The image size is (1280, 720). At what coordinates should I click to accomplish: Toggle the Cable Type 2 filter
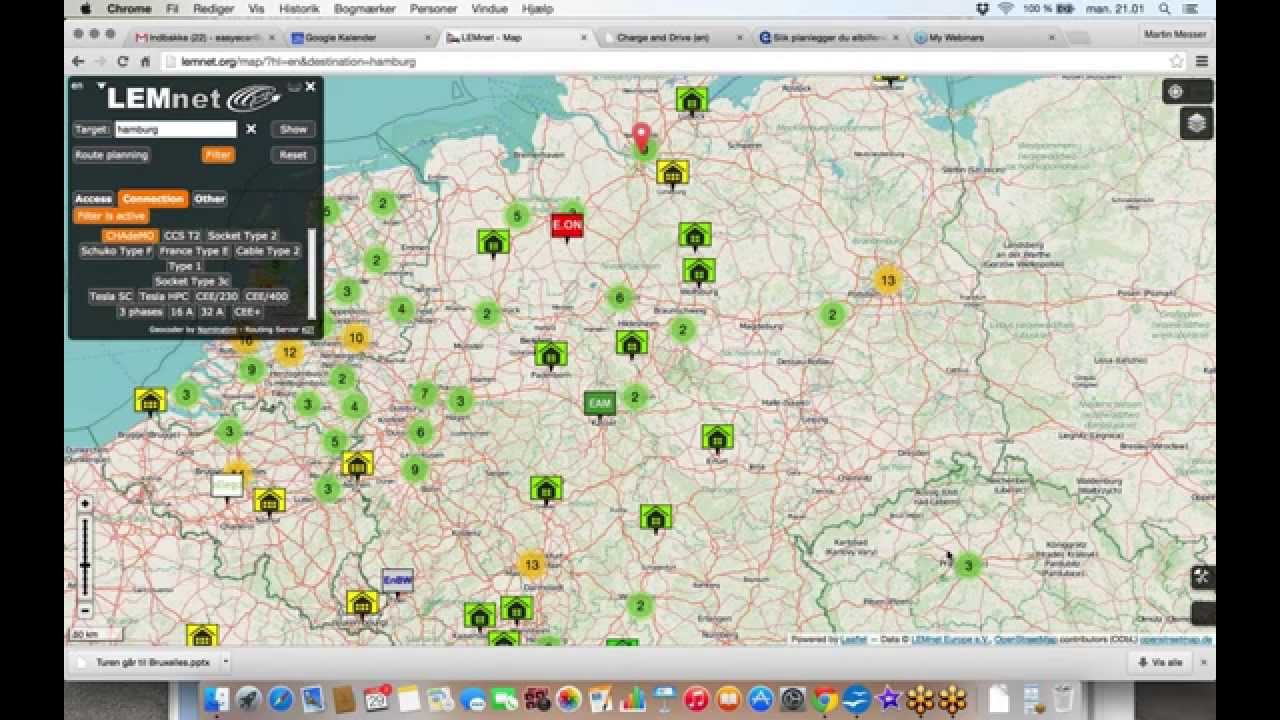click(x=267, y=251)
